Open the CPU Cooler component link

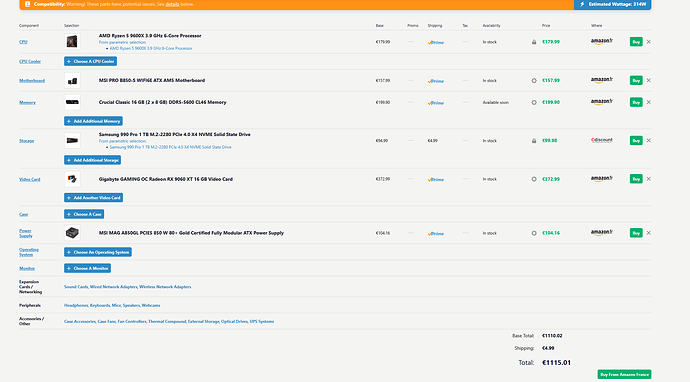point(30,62)
